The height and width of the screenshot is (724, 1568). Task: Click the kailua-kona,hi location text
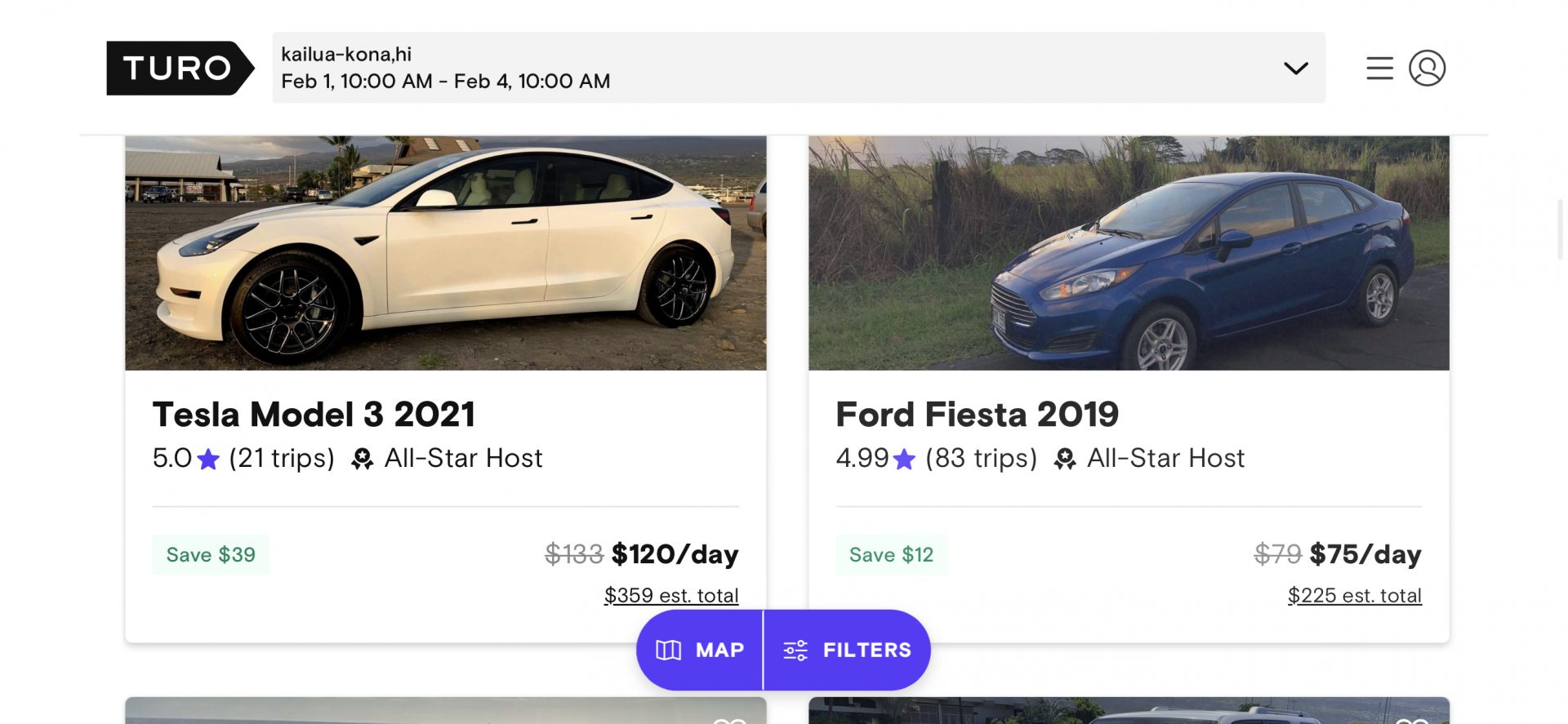346,54
